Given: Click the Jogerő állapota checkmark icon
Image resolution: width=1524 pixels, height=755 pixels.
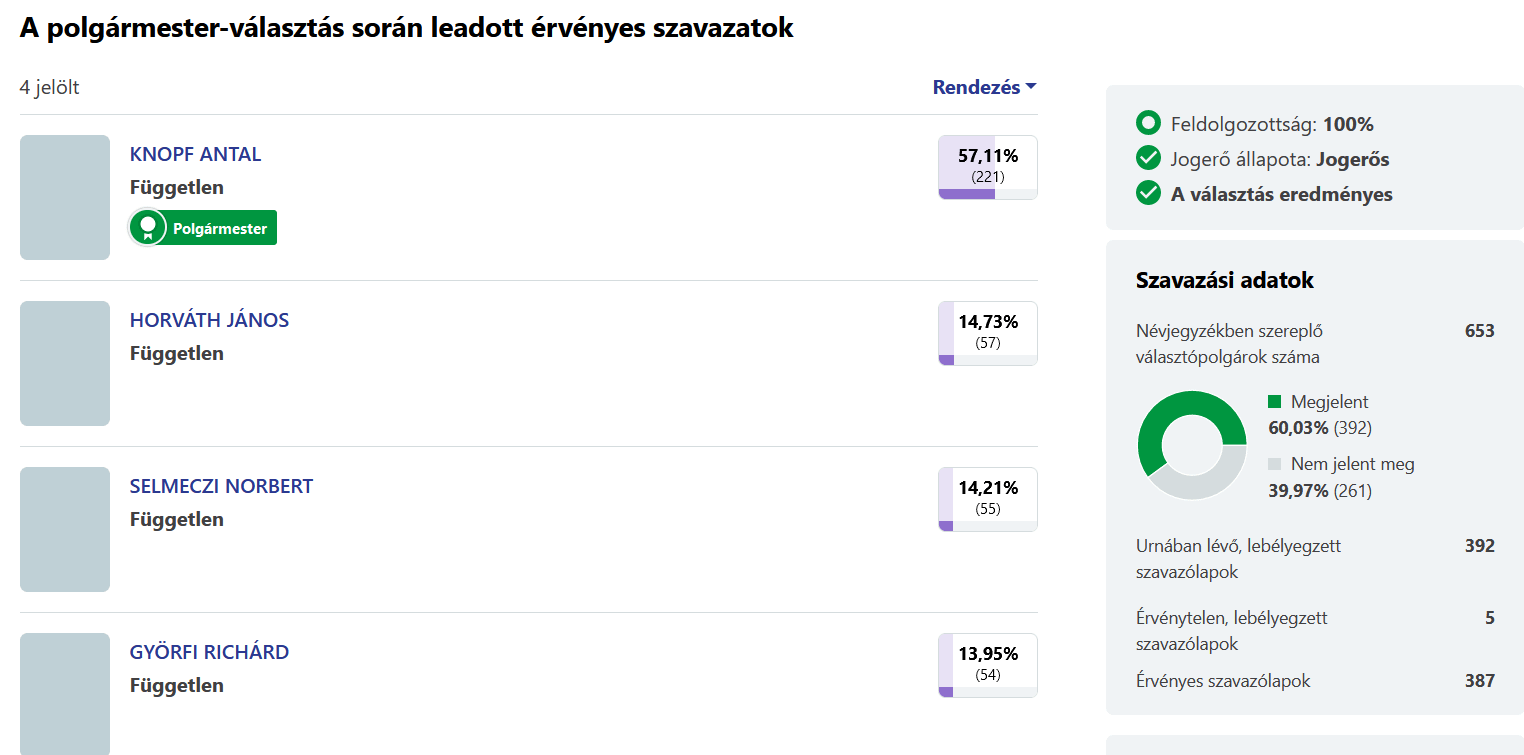Looking at the screenshot, I should pyautogui.click(x=1148, y=159).
